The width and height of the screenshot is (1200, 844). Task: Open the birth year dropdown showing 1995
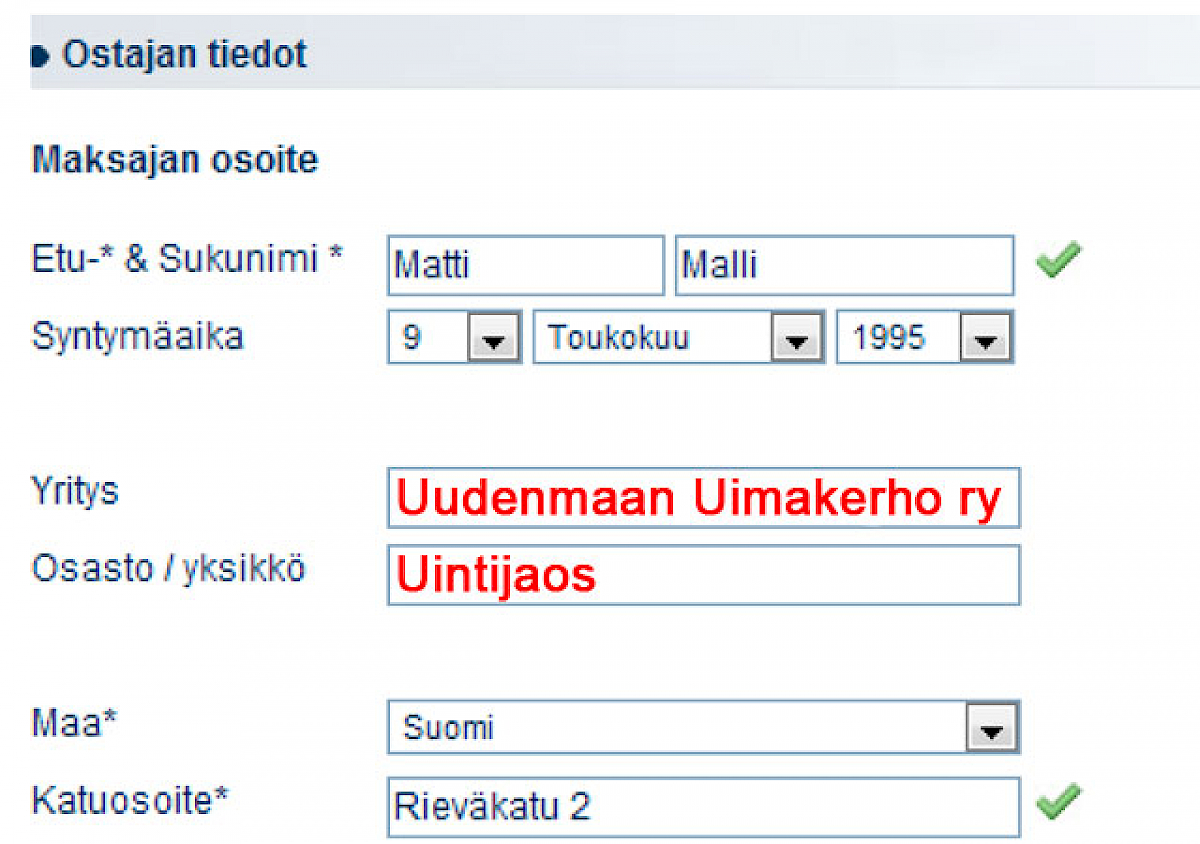coord(925,337)
